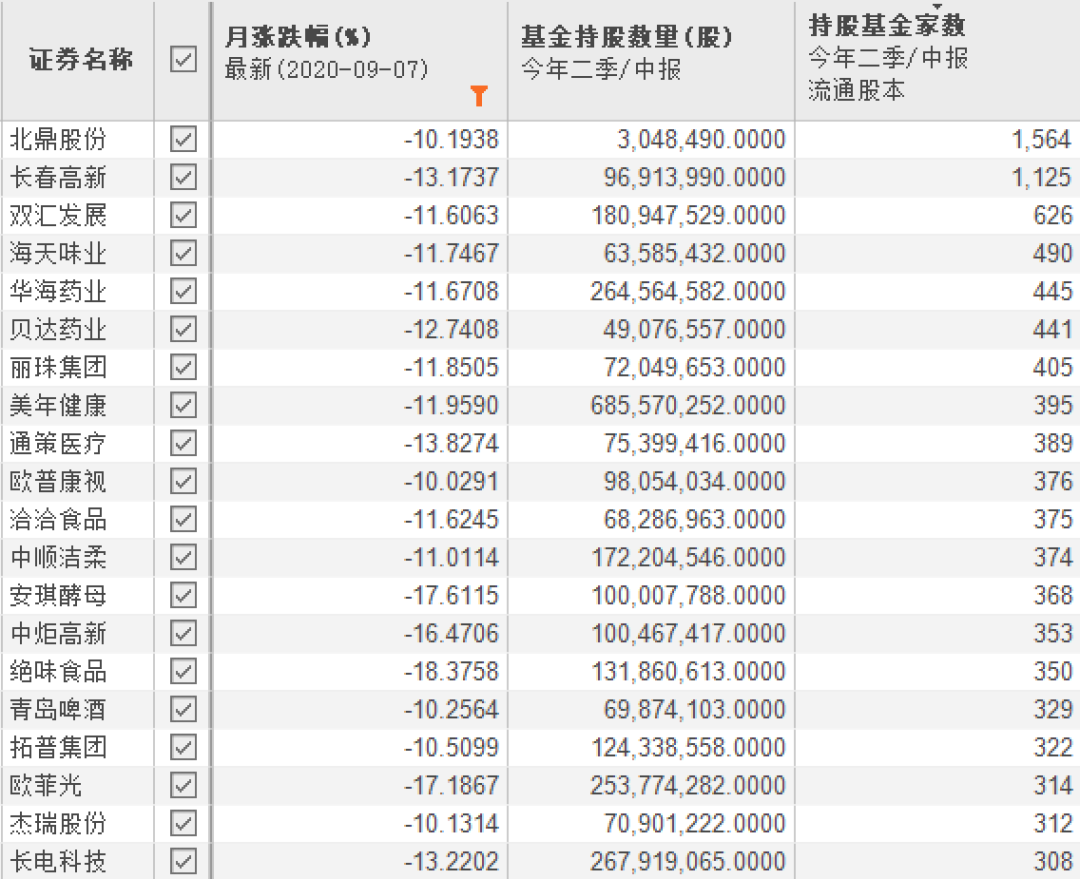
Task: Select the stock name 洽洽食品
Action: coord(58,519)
